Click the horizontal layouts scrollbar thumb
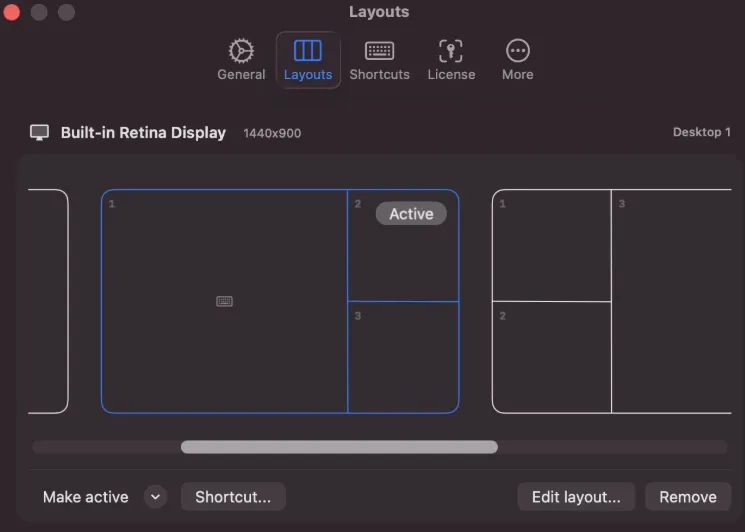The height and width of the screenshot is (532, 745). pyautogui.click(x=339, y=446)
